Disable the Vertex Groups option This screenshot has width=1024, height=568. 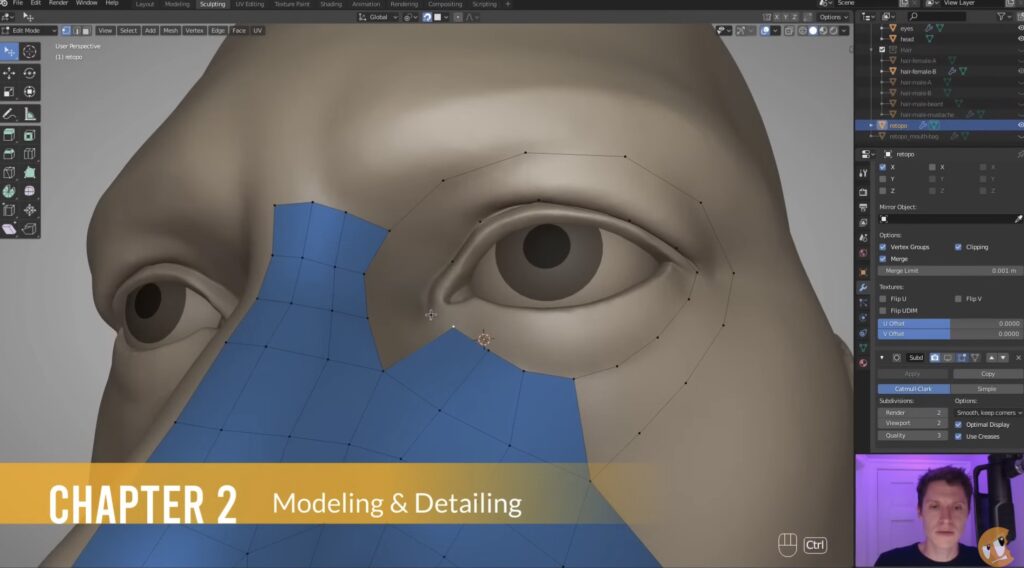point(883,247)
